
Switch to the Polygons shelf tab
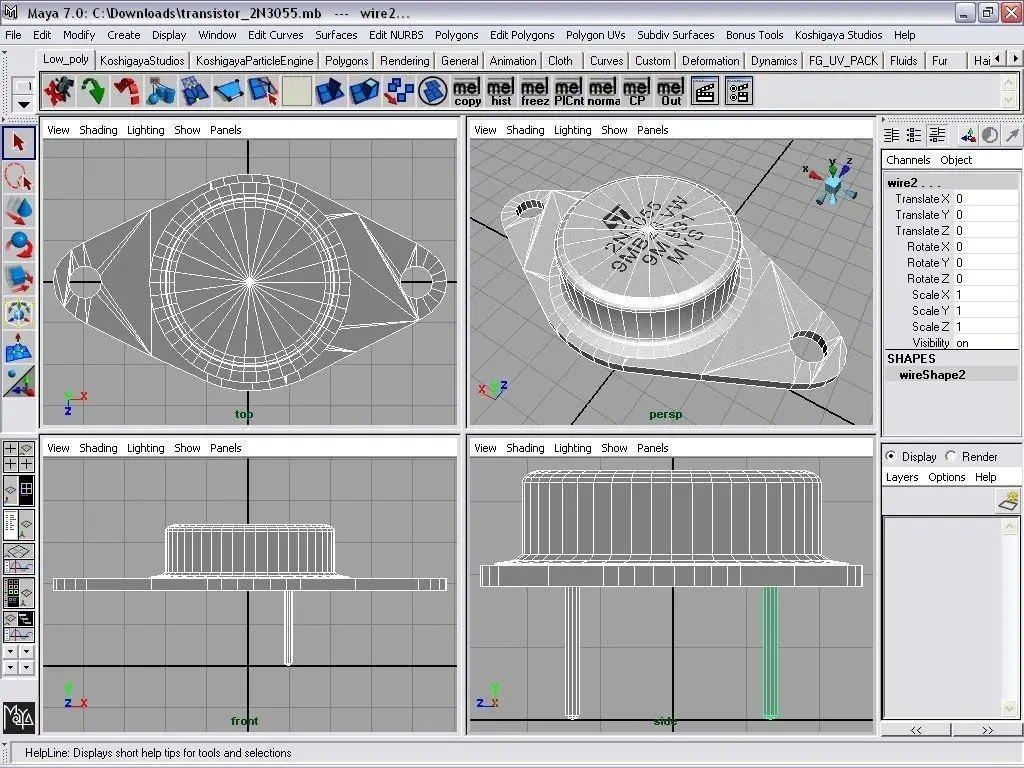click(346, 61)
